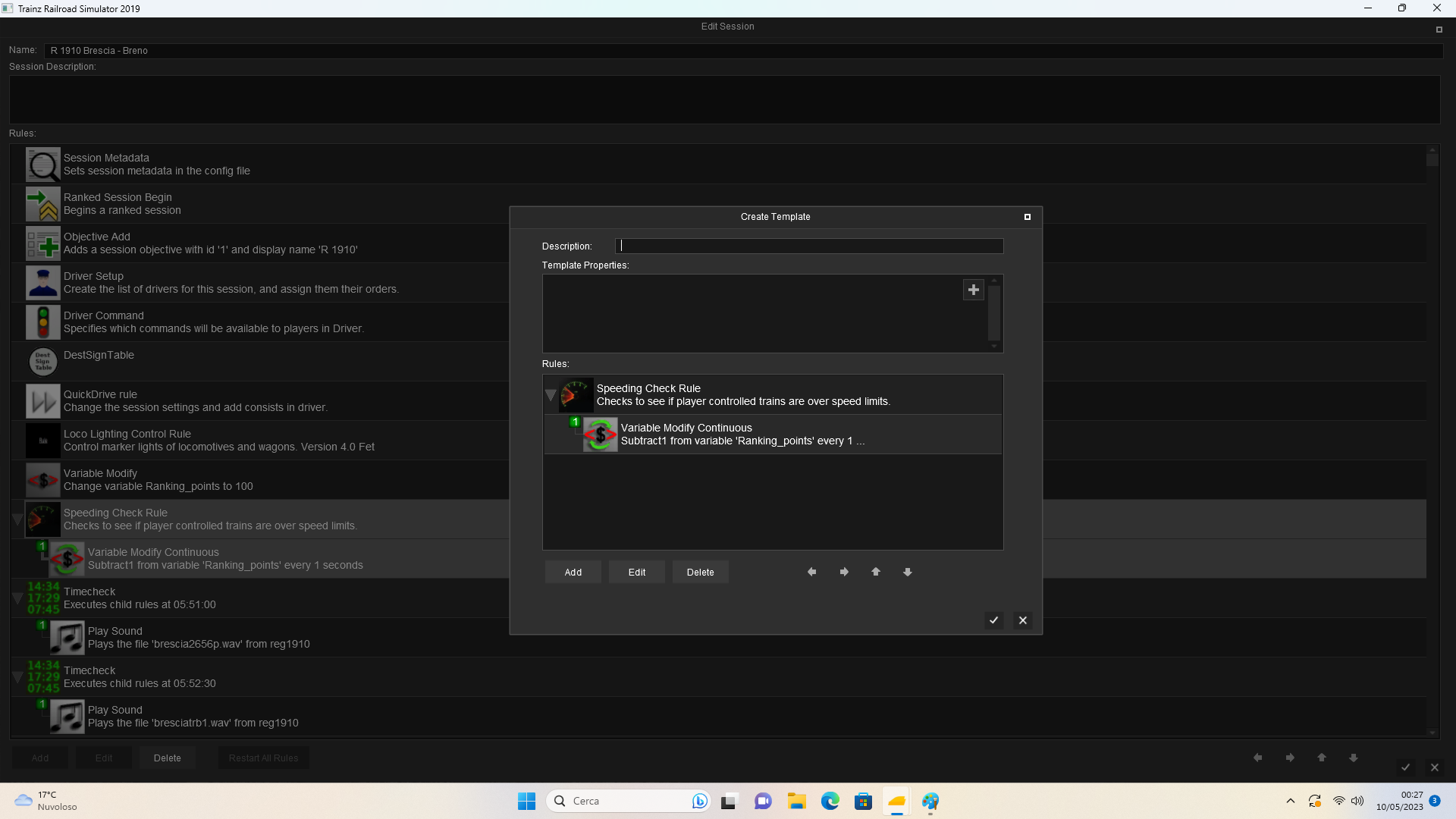1456x819 pixels.
Task: Select Variable Modify Continuous icon in session list
Action: [x=67, y=559]
